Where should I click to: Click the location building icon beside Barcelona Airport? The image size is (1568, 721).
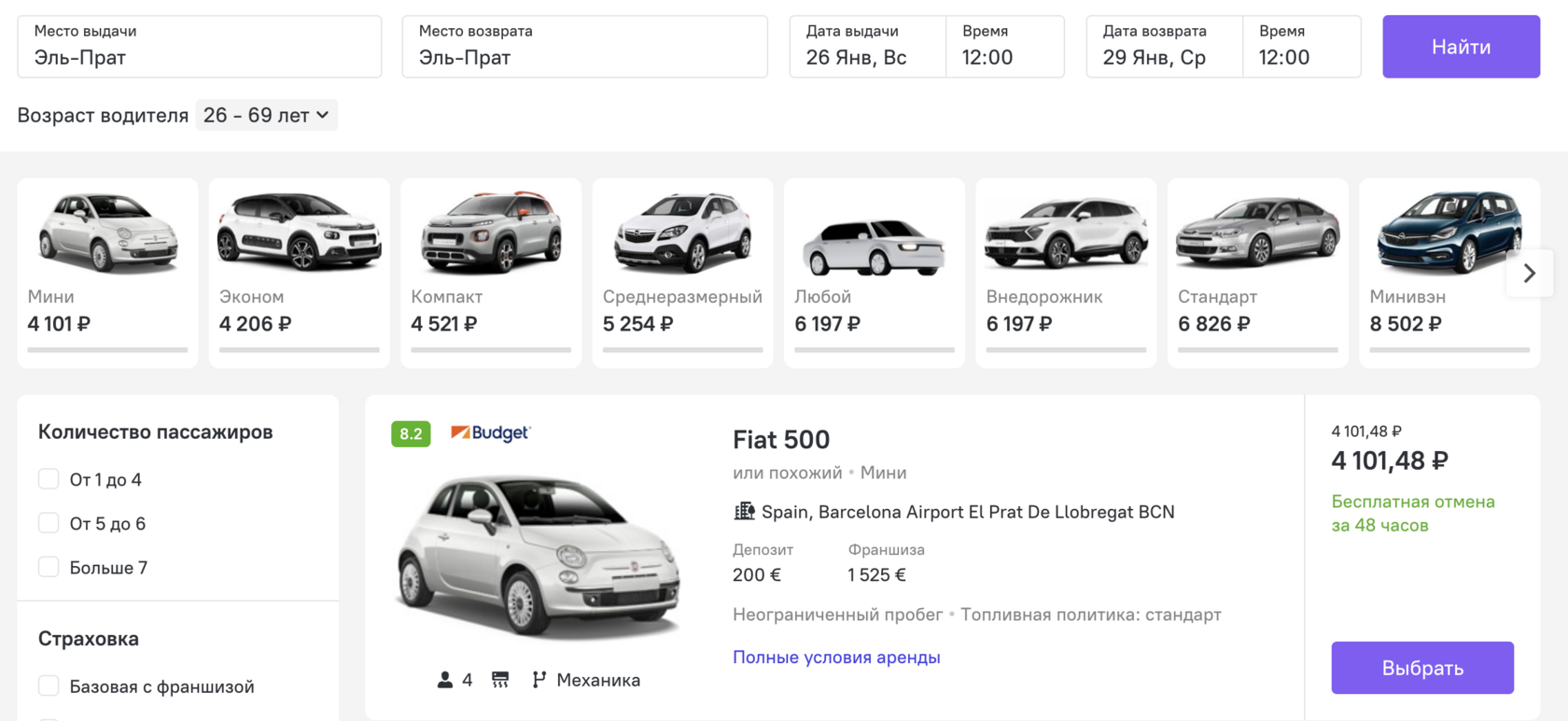pyautogui.click(x=744, y=512)
